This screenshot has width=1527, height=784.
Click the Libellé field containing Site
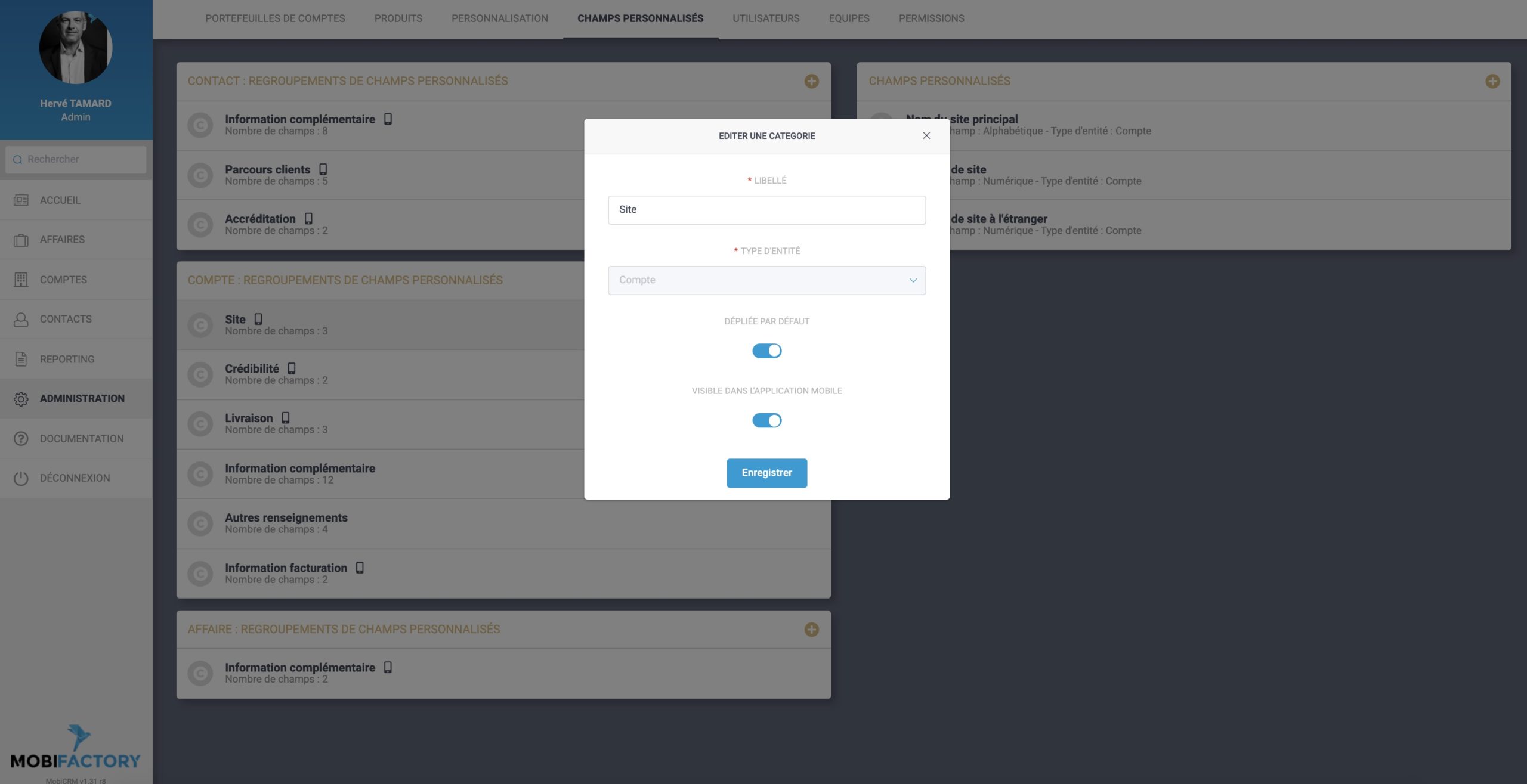click(x=766, y=210)
